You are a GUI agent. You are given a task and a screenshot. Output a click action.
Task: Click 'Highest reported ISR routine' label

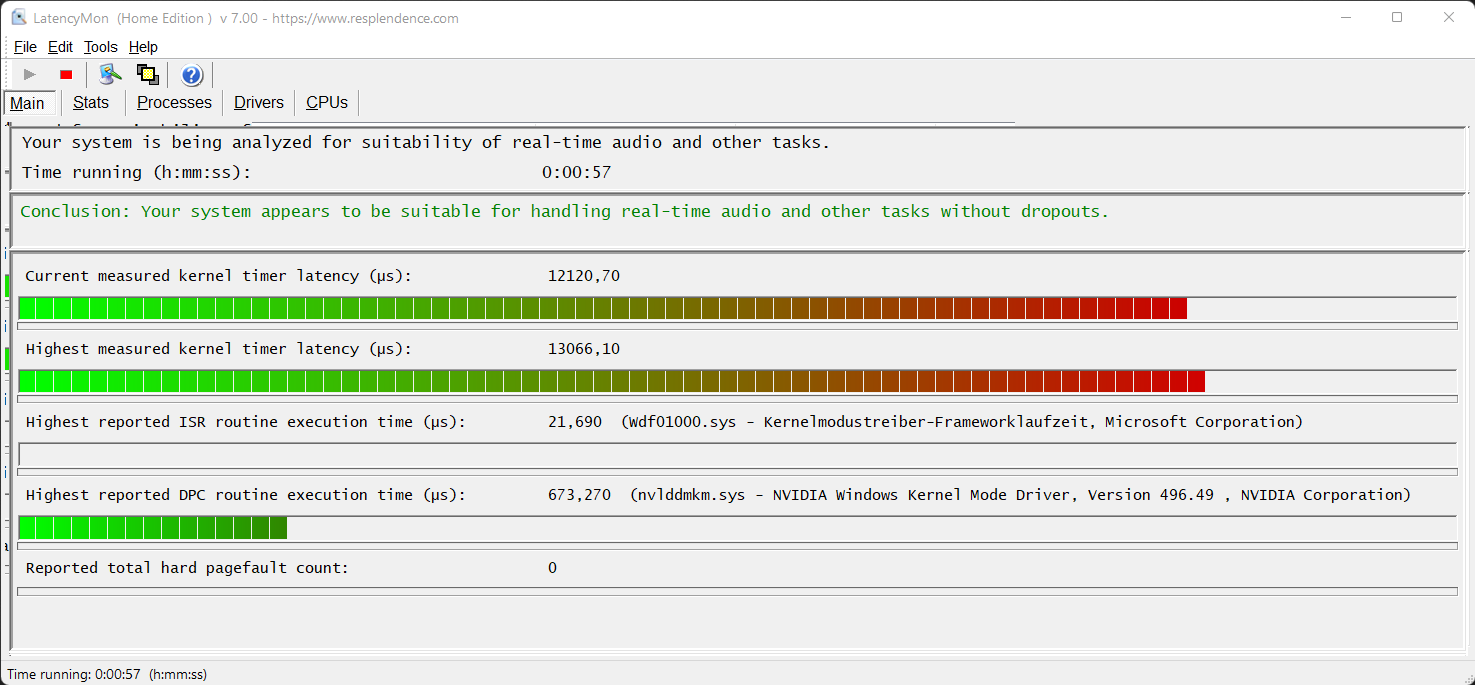coord(245,422)
